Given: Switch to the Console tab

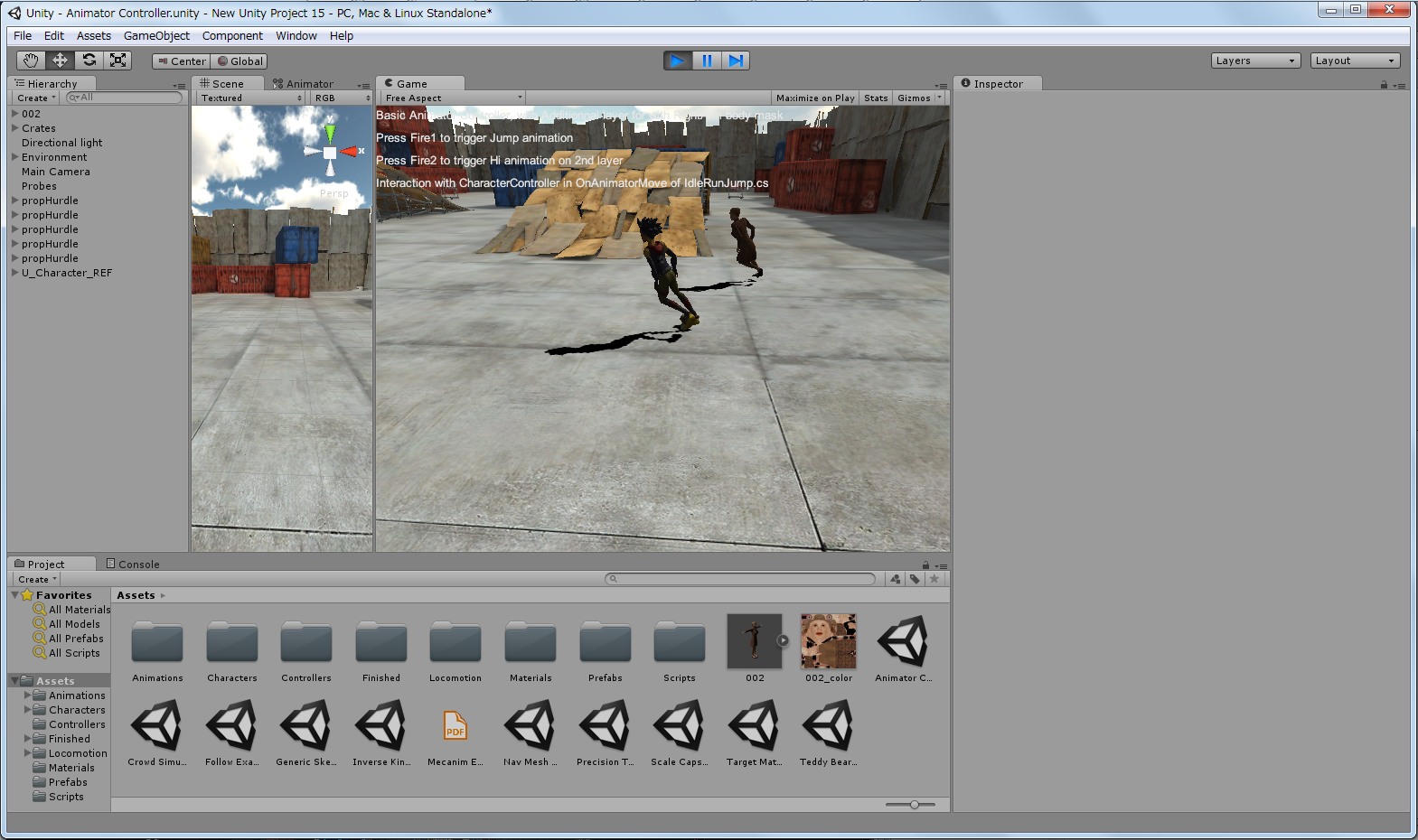Looking at the screenshot, I should [x=133, y=564].
